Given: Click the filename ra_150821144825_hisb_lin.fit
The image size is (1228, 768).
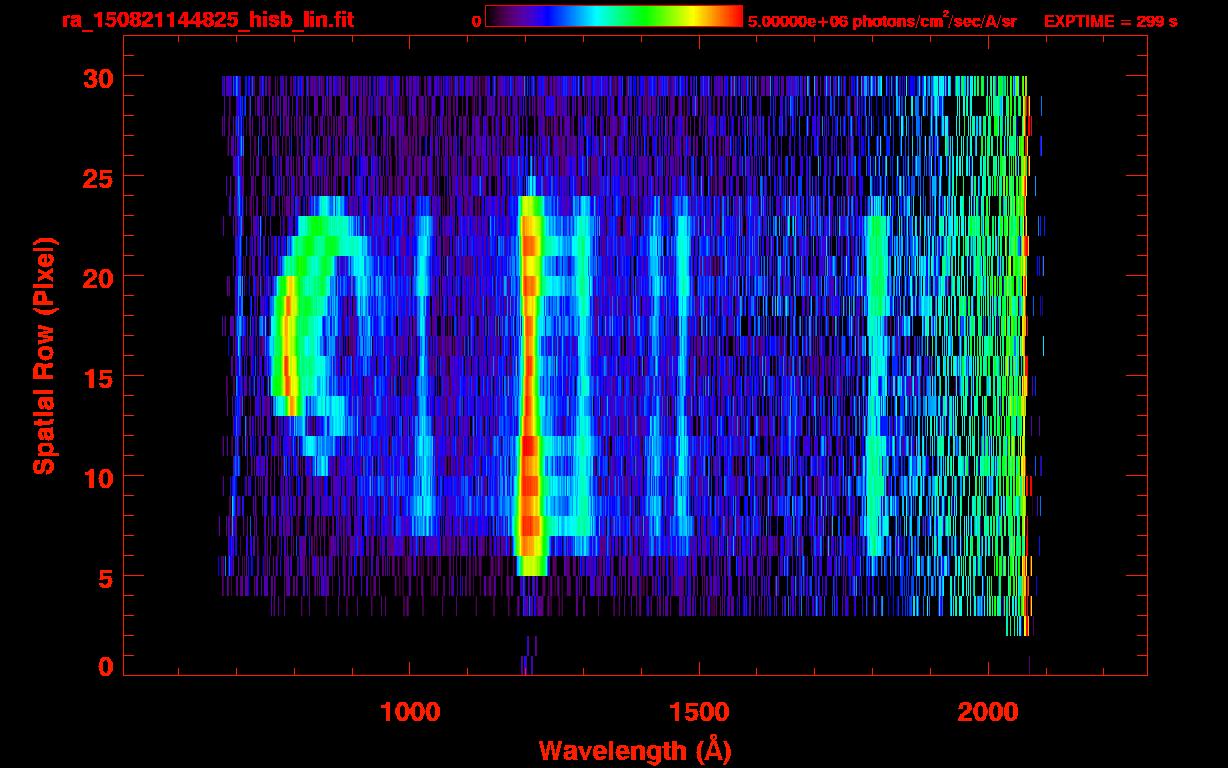Looking at the screenshot, I should pos(207,20).
